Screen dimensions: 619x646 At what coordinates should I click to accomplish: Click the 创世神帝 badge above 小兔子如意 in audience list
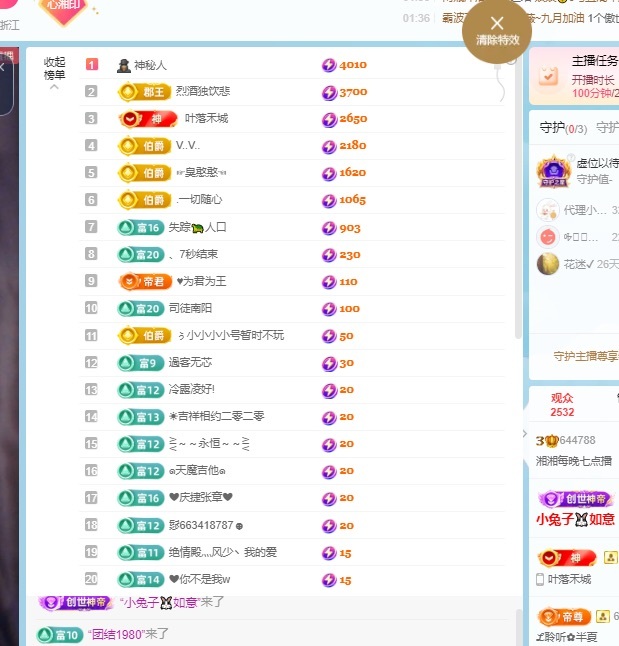pyautogui.click(x=576, y=499)
